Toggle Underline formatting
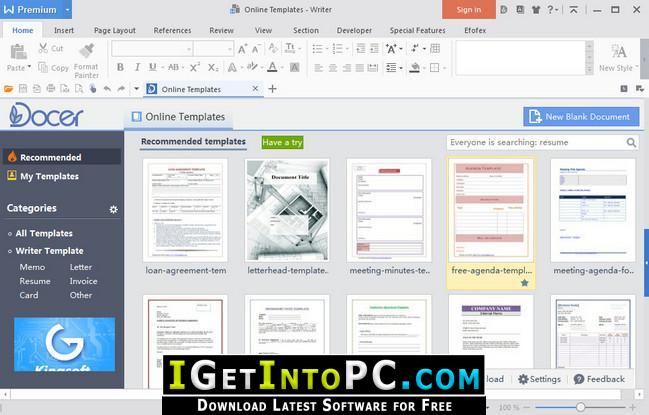Screen dimensions: 649x415 click(153, 67)
